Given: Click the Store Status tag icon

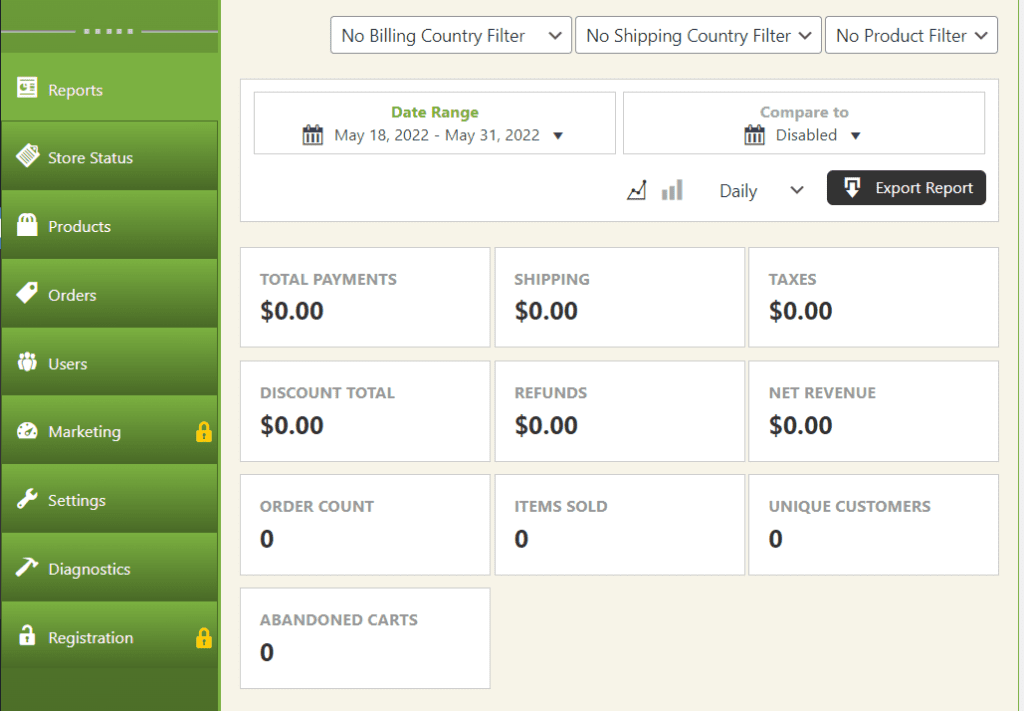Looking at the screenshot, I should click(28, 157).
